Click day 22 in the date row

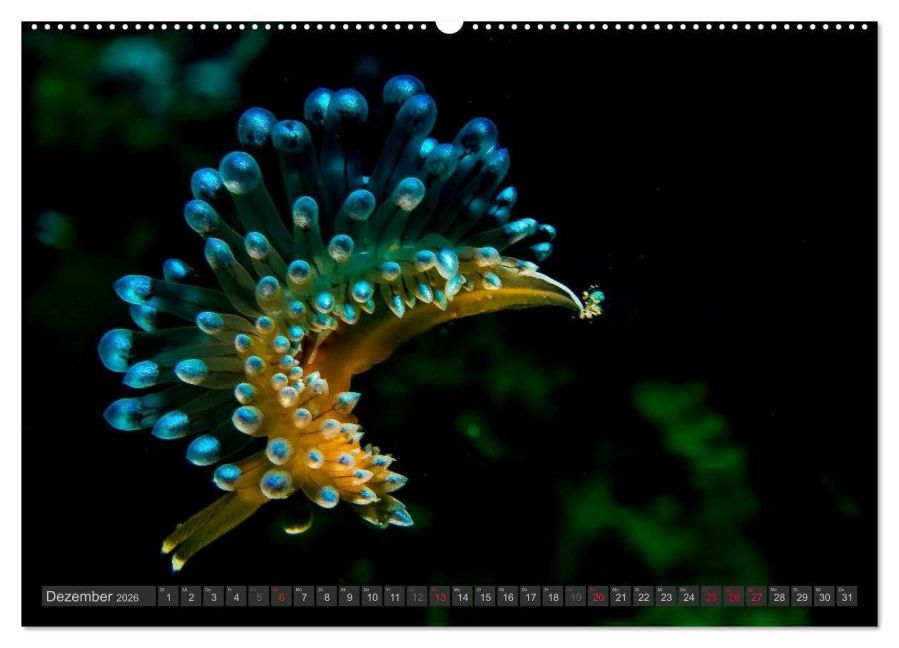643,596
